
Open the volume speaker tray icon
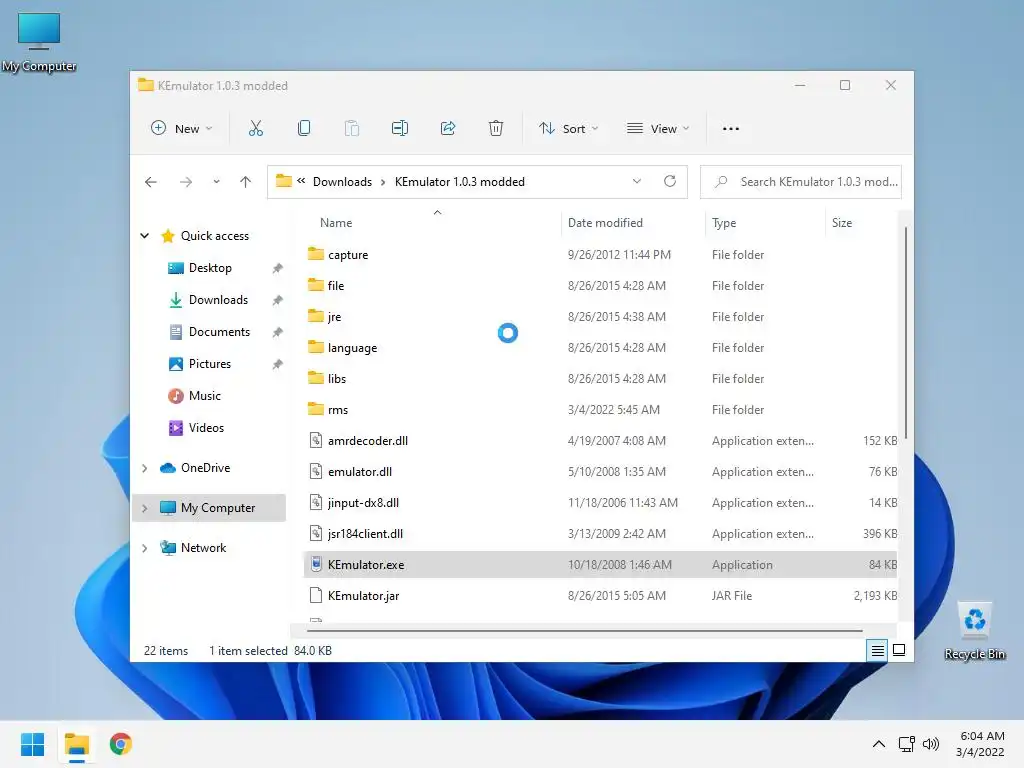click(931, 744)
